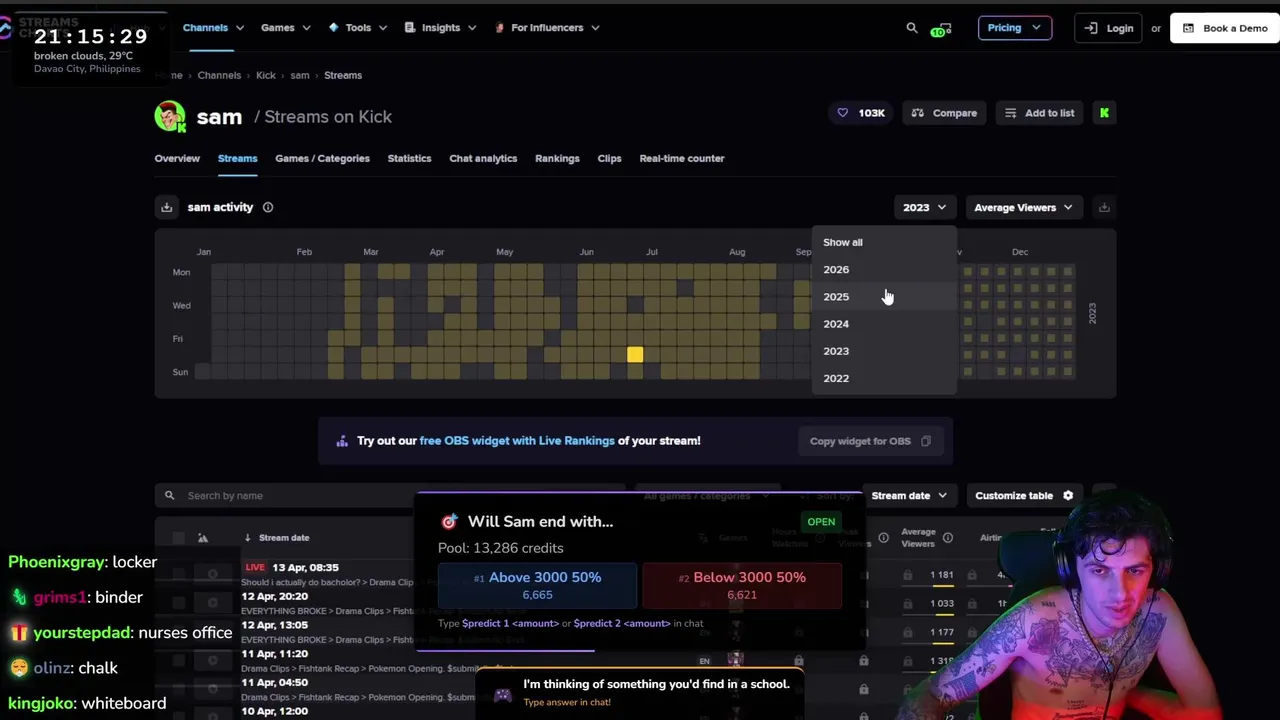The image size is (1280, 720).
Task: Open the search magnifier in top navigation
Action: [x=911, y=28]
